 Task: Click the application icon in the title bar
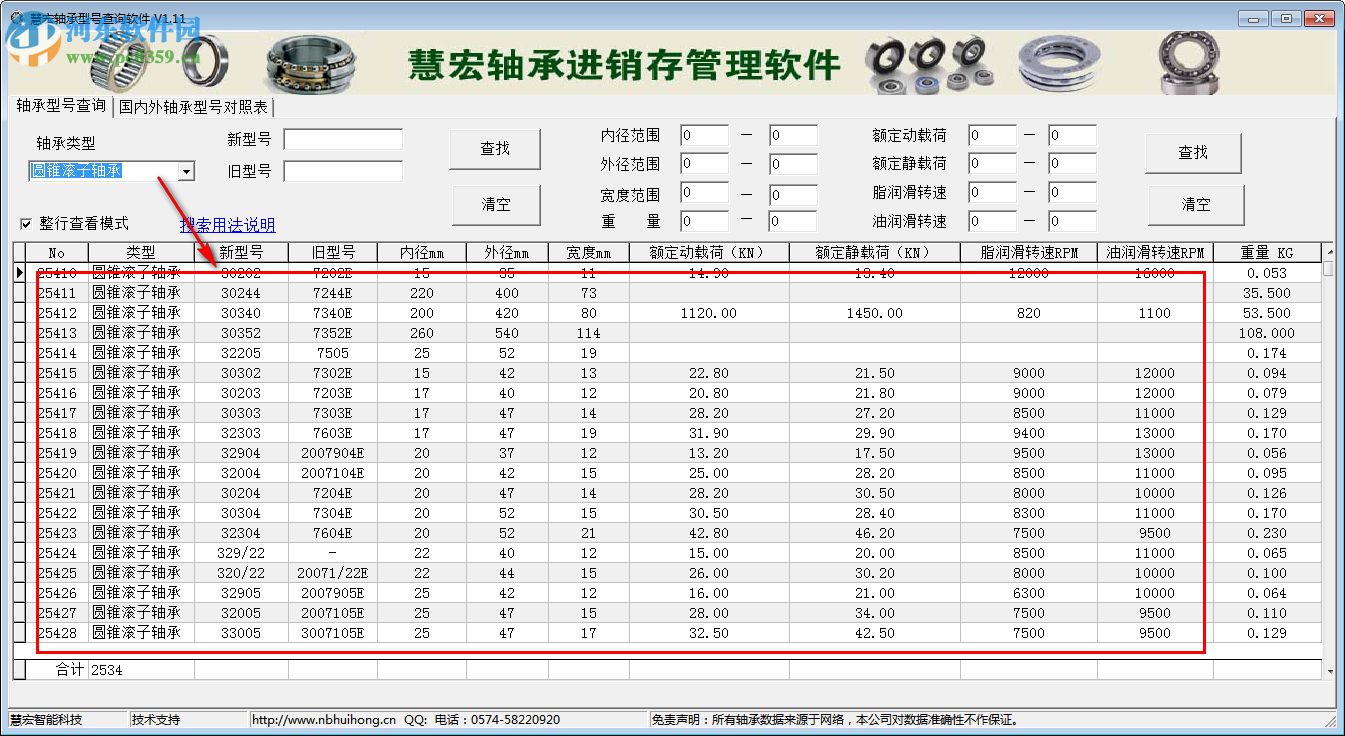tap(14, 17)
